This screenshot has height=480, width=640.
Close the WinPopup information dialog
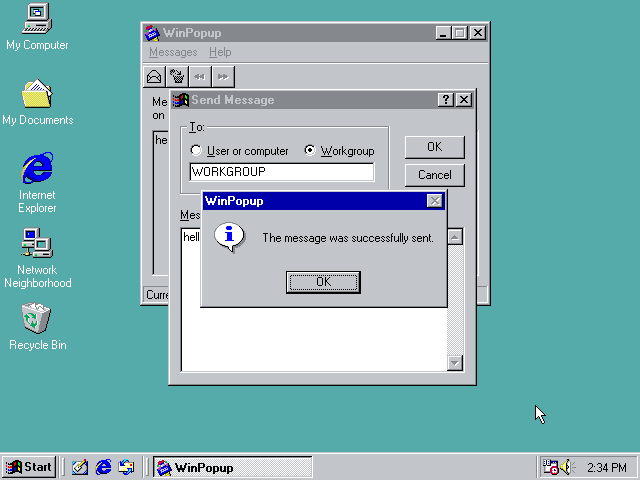pyautogui.click(x=435, y=201)
